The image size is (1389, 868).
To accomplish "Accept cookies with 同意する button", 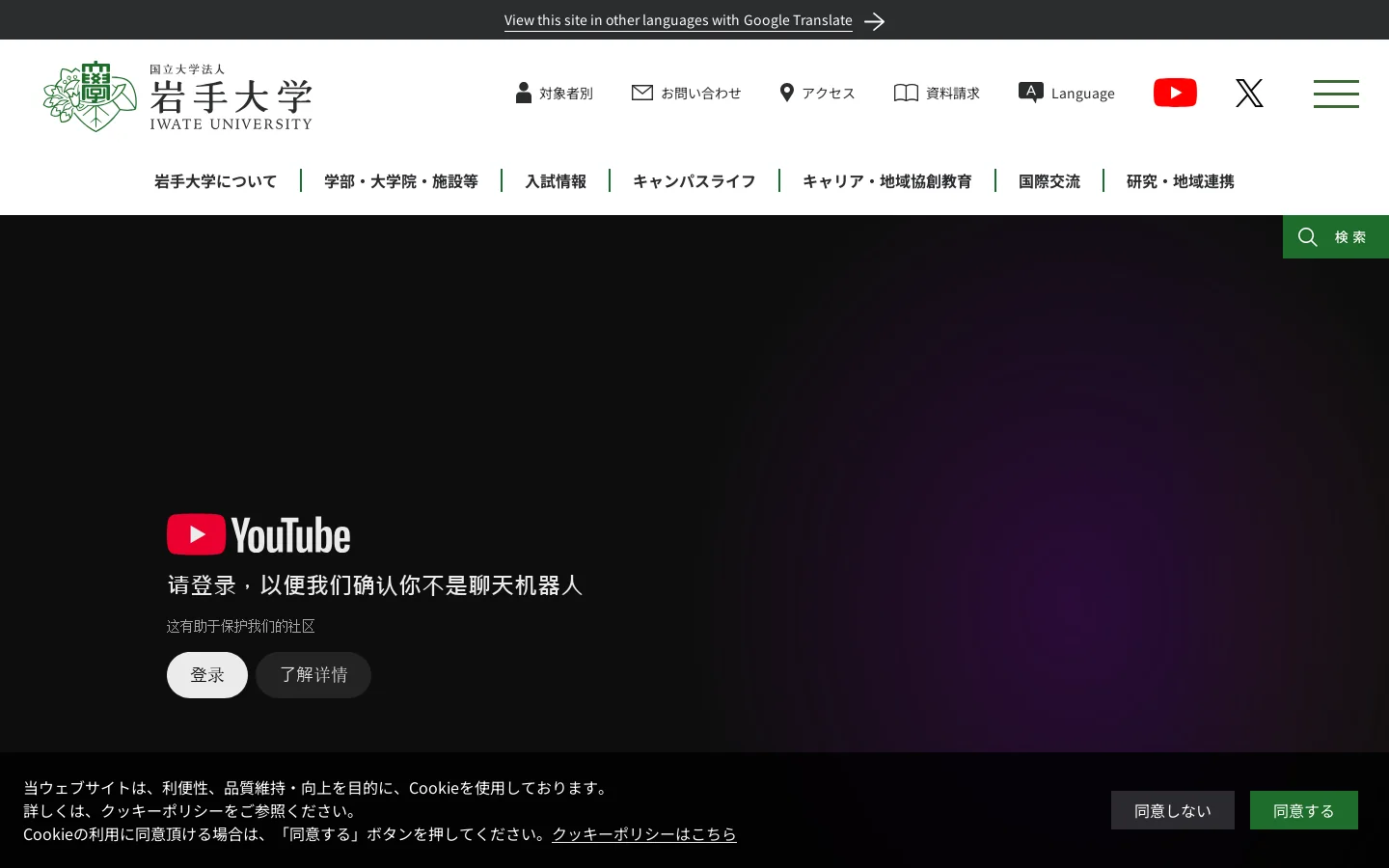I will [x=1304, y=810].
